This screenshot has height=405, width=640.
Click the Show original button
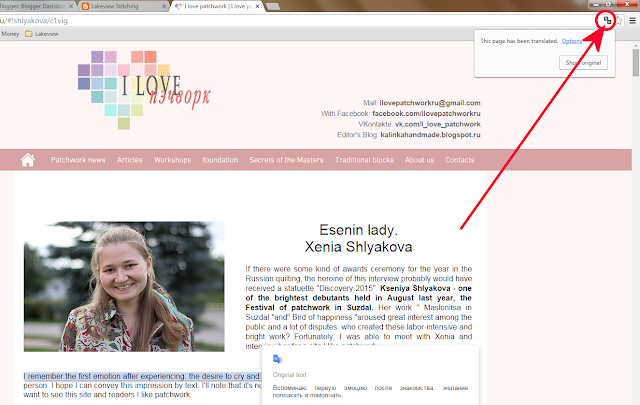(x=583, y=62)
